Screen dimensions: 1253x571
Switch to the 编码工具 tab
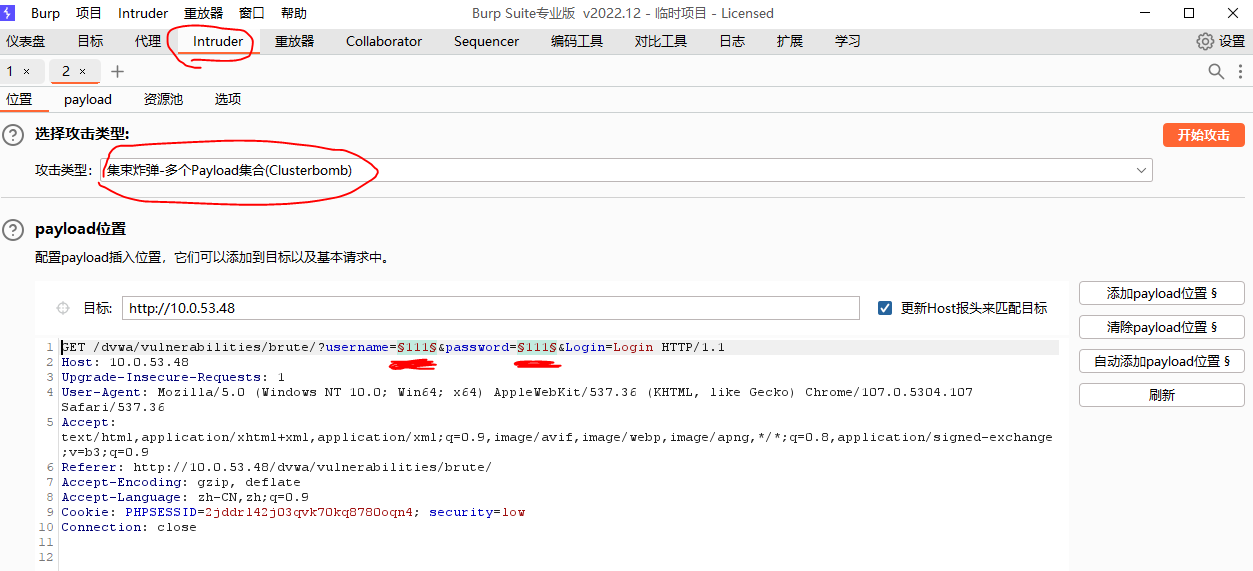pyautogui.click(x=577, y=41)
